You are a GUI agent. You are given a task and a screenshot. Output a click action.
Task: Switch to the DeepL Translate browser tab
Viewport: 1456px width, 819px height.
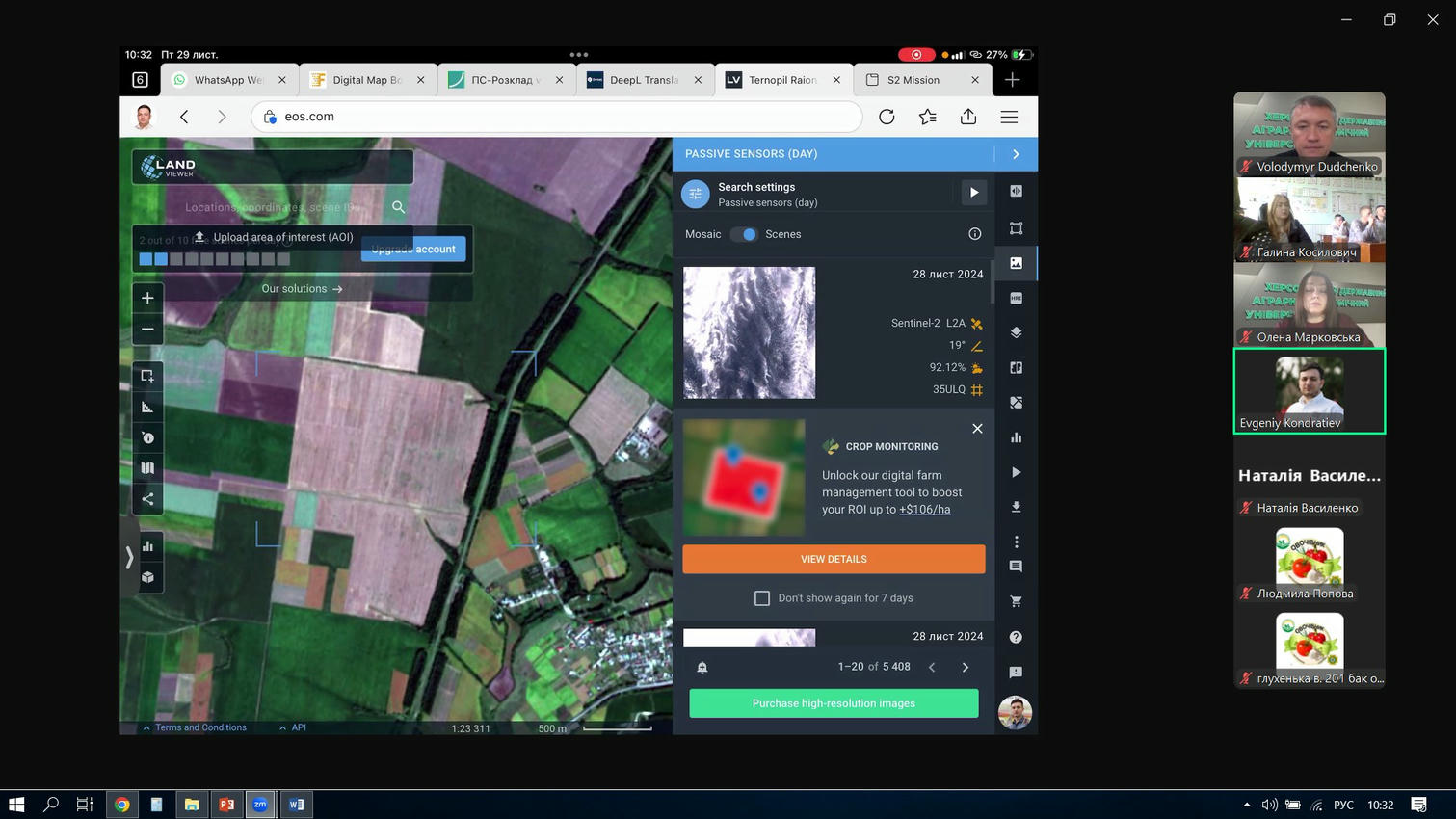click(x=644, y=80)
